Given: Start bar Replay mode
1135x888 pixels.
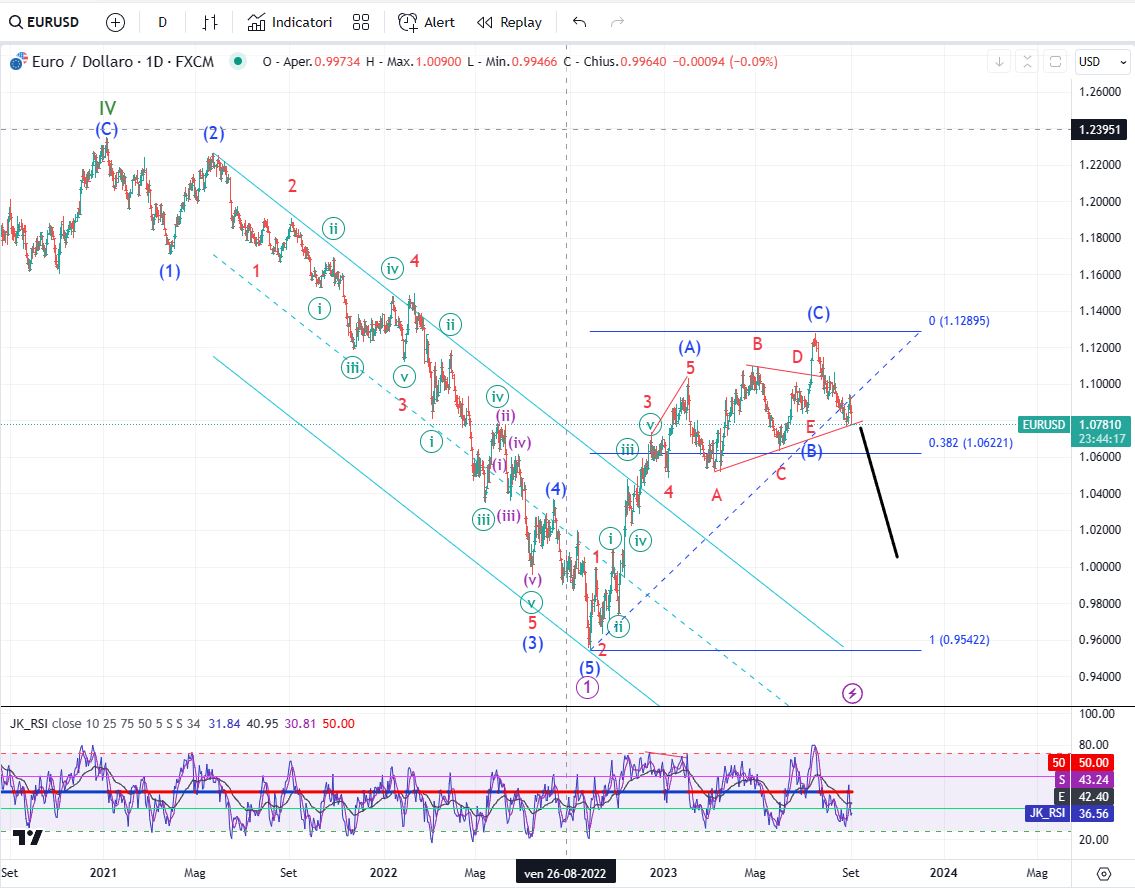Looking at the screenshot, I should click(509, 22).
